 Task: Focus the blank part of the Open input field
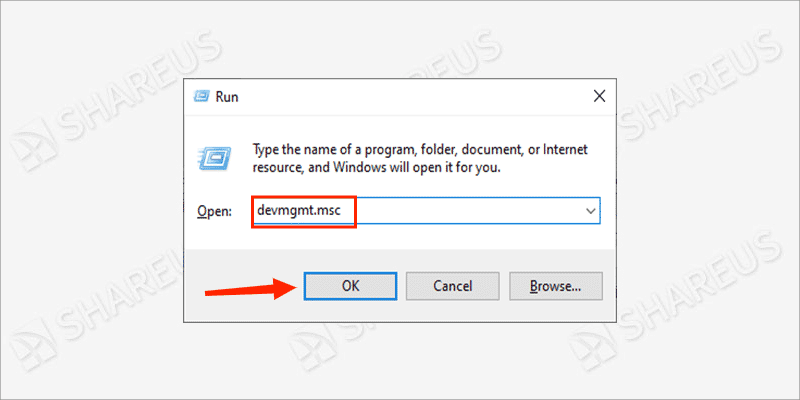(469, 211)
